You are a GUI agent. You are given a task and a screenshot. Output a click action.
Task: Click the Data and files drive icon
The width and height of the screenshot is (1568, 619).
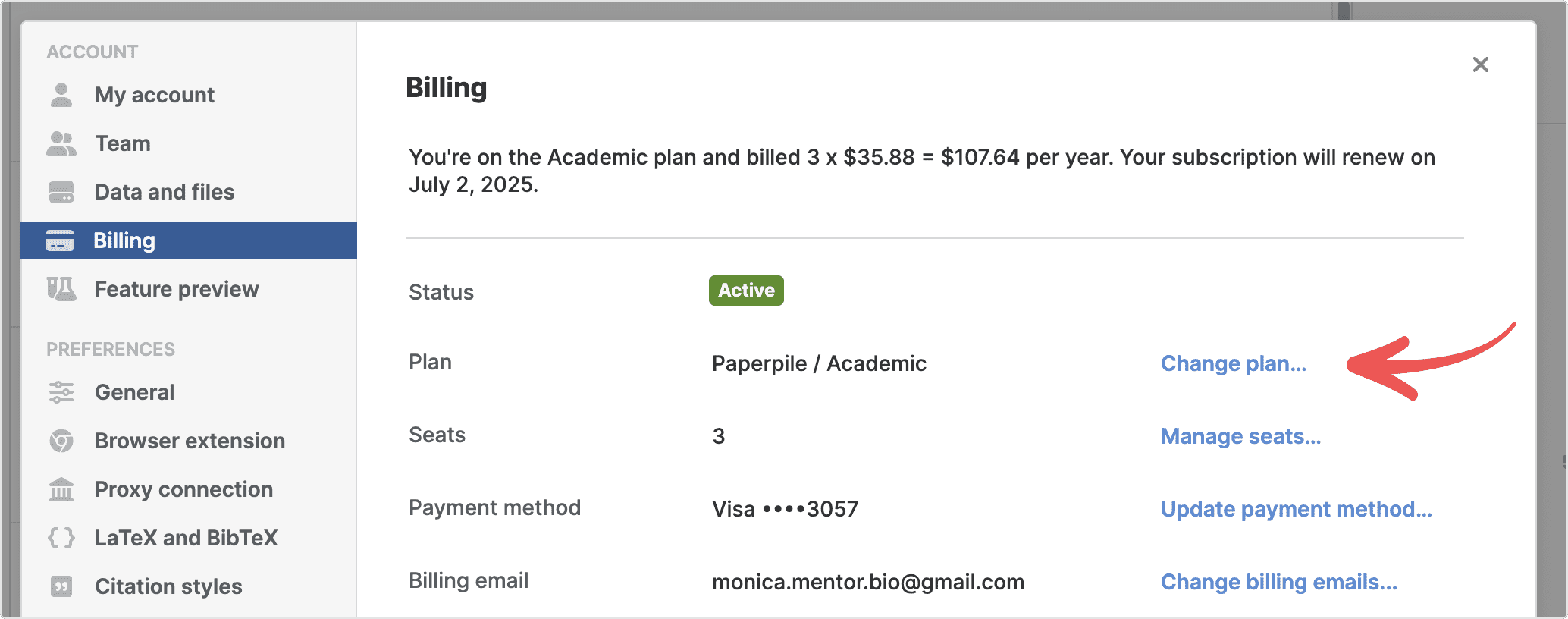click(x=61, y=192)
